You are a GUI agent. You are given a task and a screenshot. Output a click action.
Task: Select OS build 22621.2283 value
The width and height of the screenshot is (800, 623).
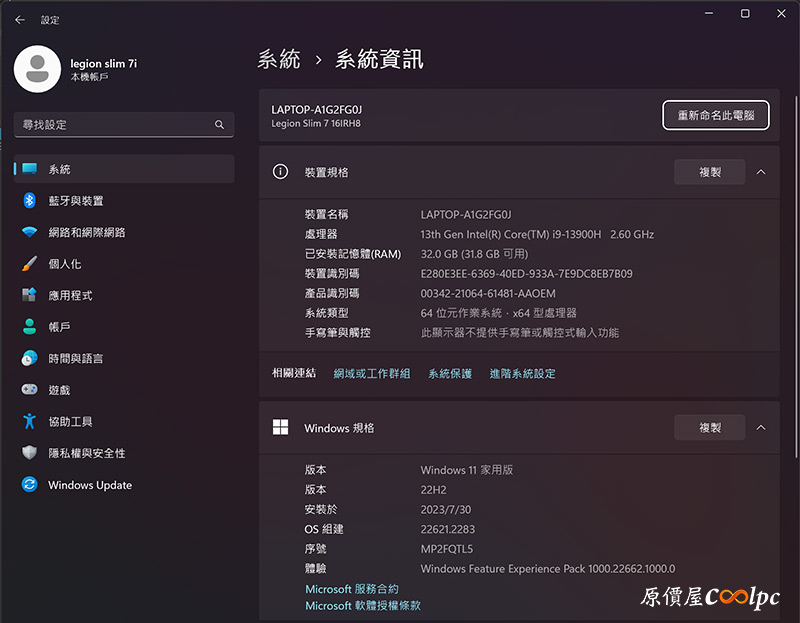[447, 529]
